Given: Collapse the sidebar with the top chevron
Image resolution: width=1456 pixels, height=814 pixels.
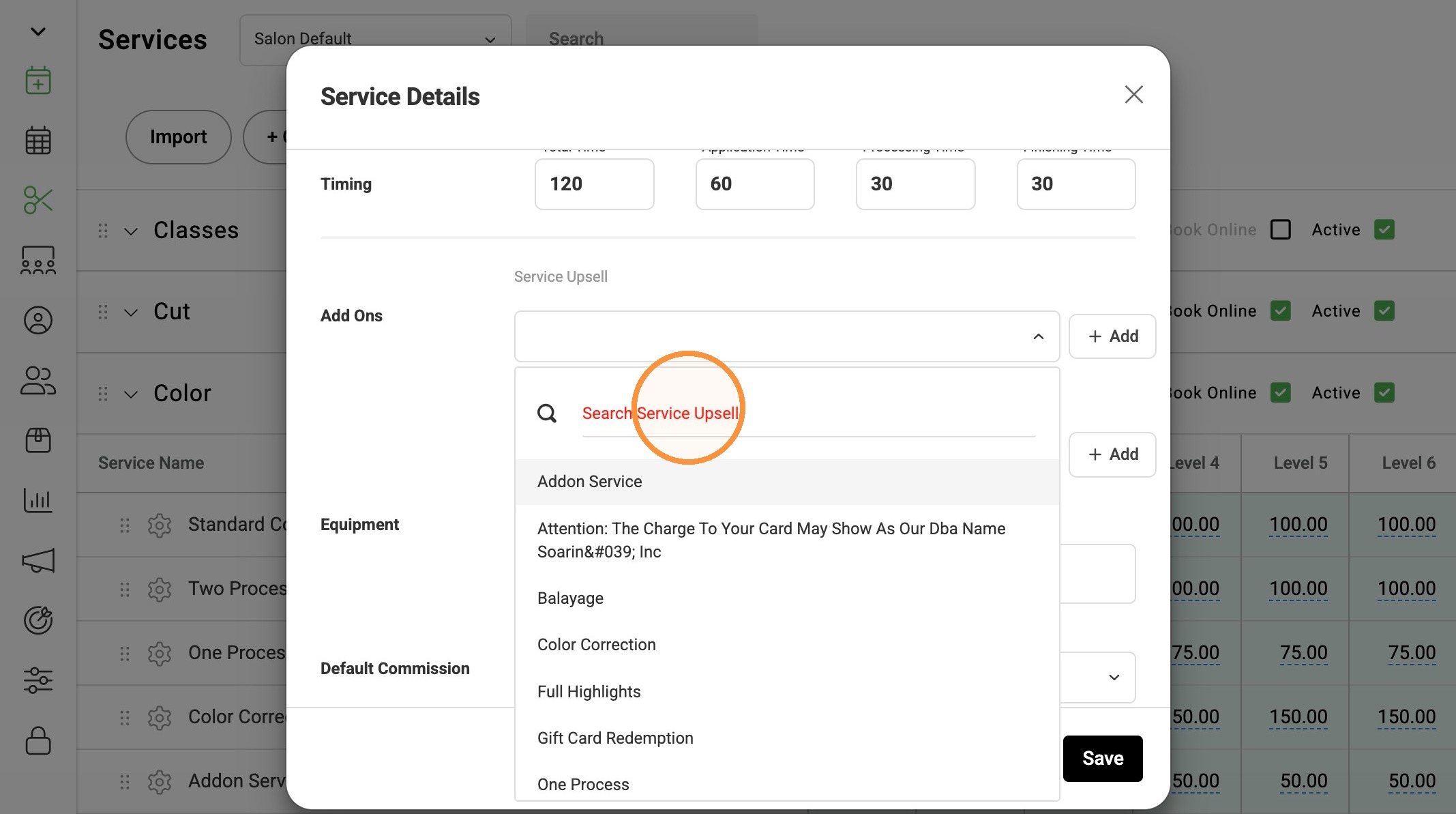Looking at the screenshot, I should (38, 31).
